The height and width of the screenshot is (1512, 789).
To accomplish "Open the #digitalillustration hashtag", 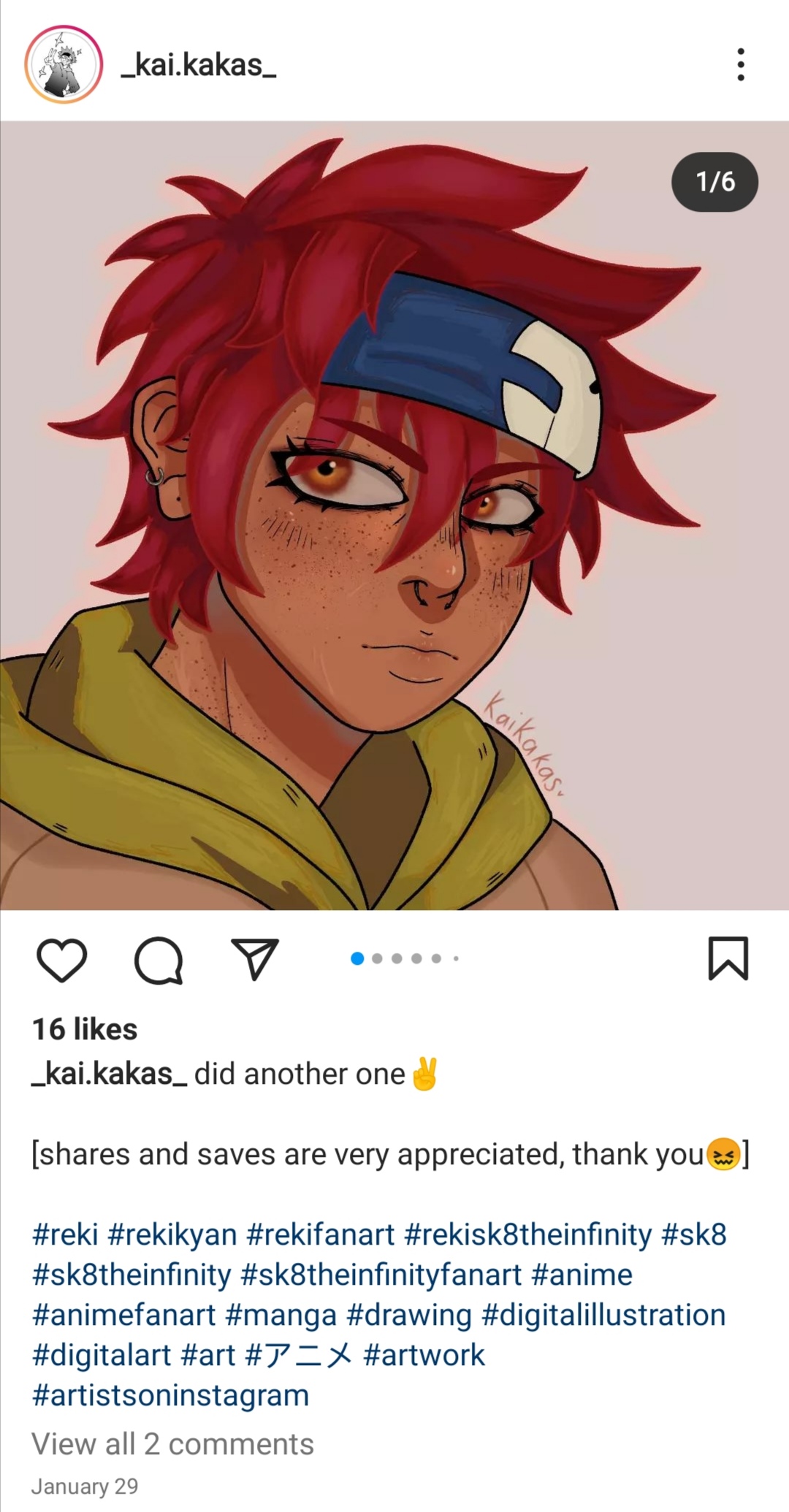I will coord(603,1315).
